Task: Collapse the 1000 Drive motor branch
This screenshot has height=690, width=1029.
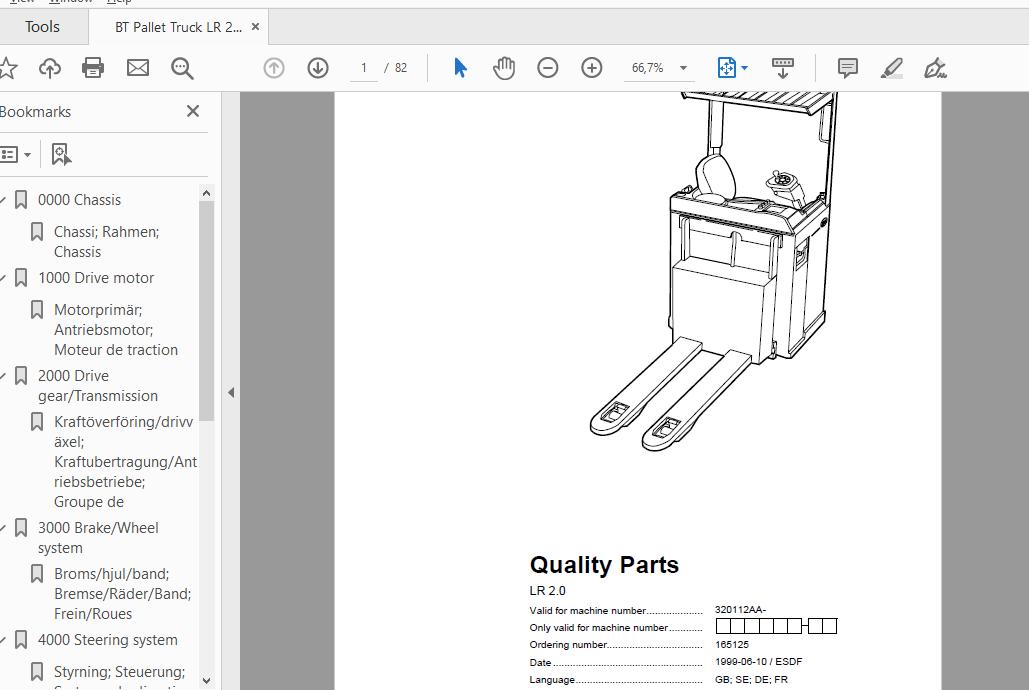Action: point(3,278)
